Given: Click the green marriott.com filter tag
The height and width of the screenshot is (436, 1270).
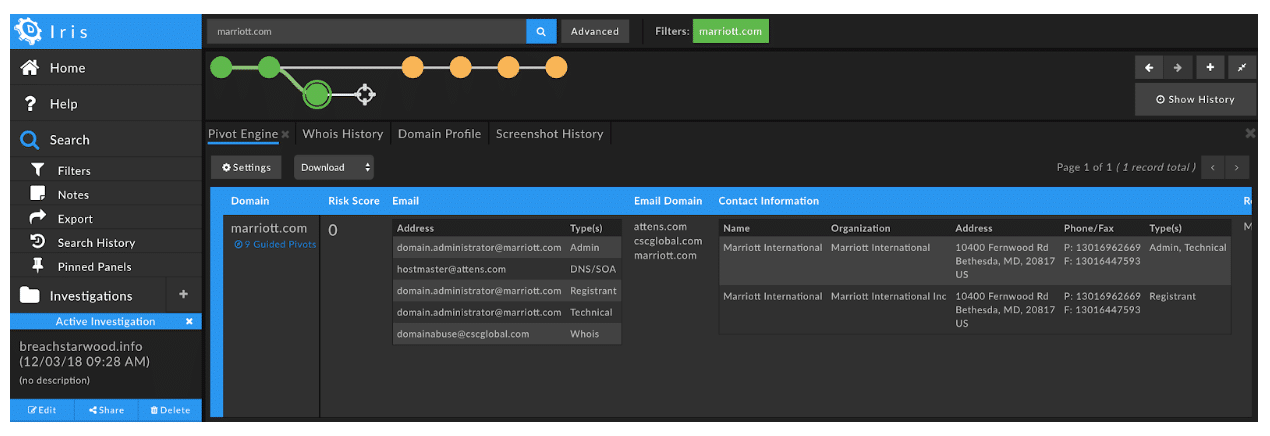Looking at the screenshot, I should point(730,31).
